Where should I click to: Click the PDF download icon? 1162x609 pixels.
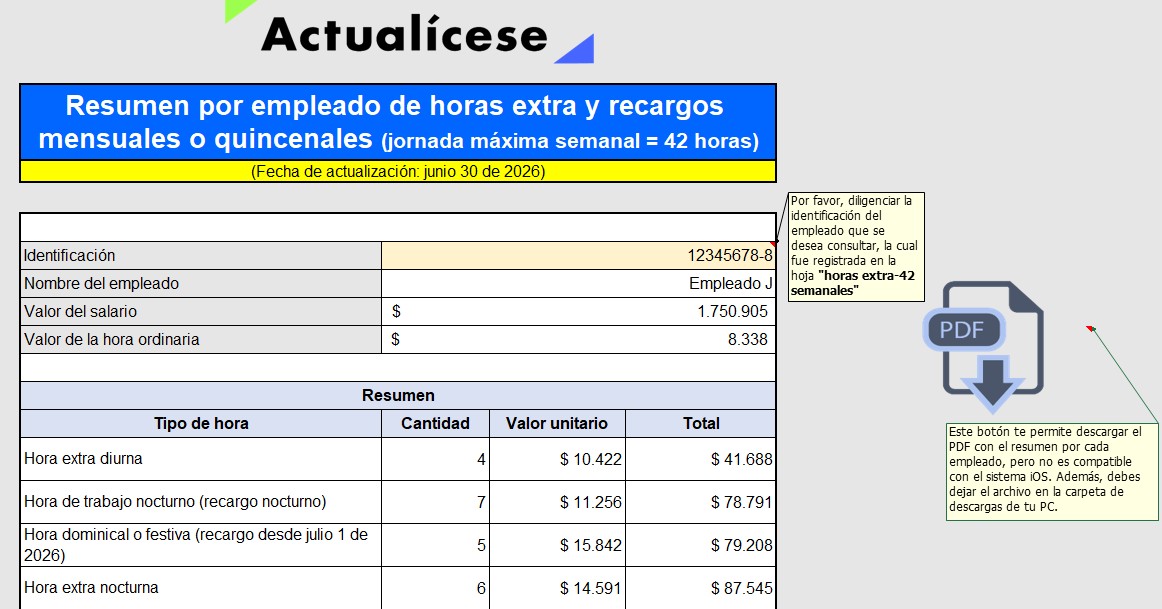[983, 346]
